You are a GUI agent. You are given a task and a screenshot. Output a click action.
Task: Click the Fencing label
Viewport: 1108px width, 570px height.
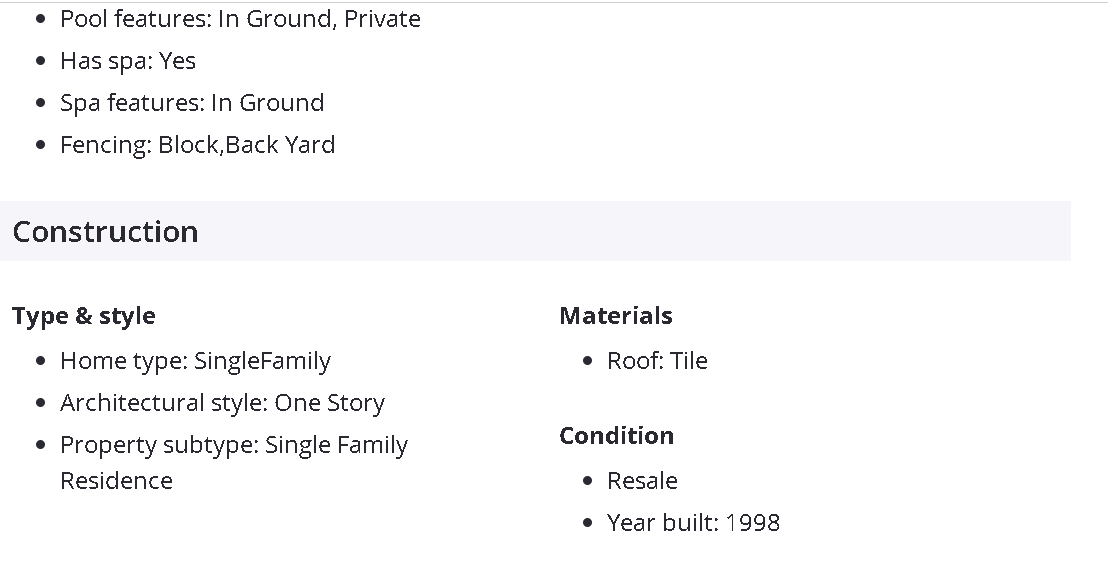coord(105,145)
